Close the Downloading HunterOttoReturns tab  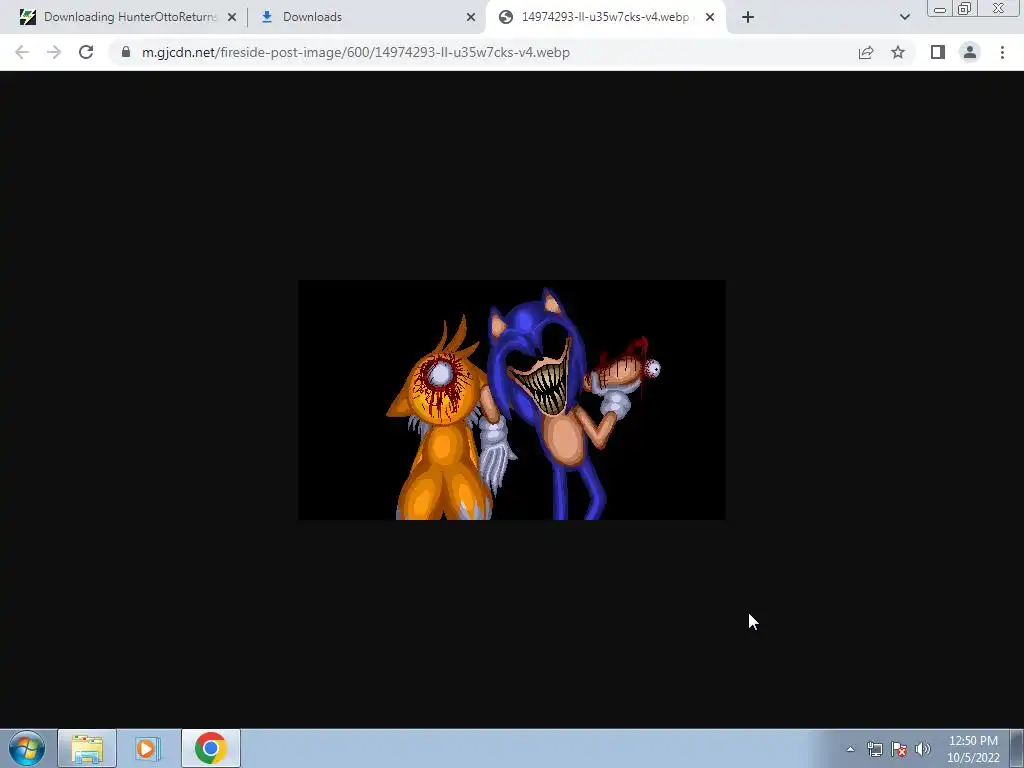232,17
